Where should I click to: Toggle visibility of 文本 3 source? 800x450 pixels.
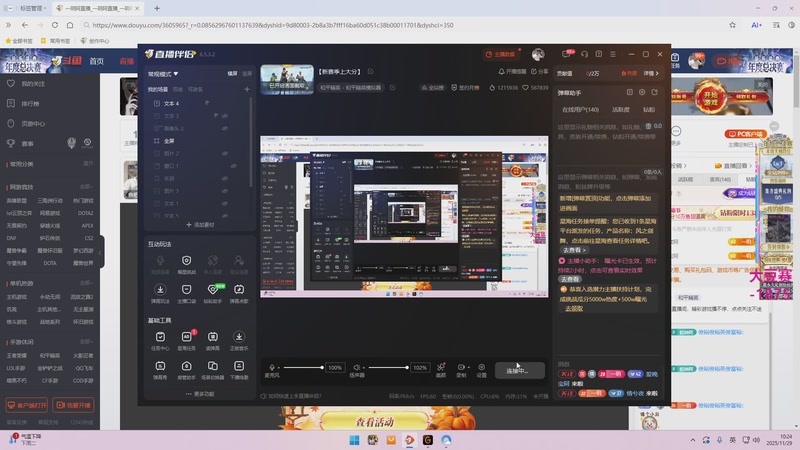(224, 116)
